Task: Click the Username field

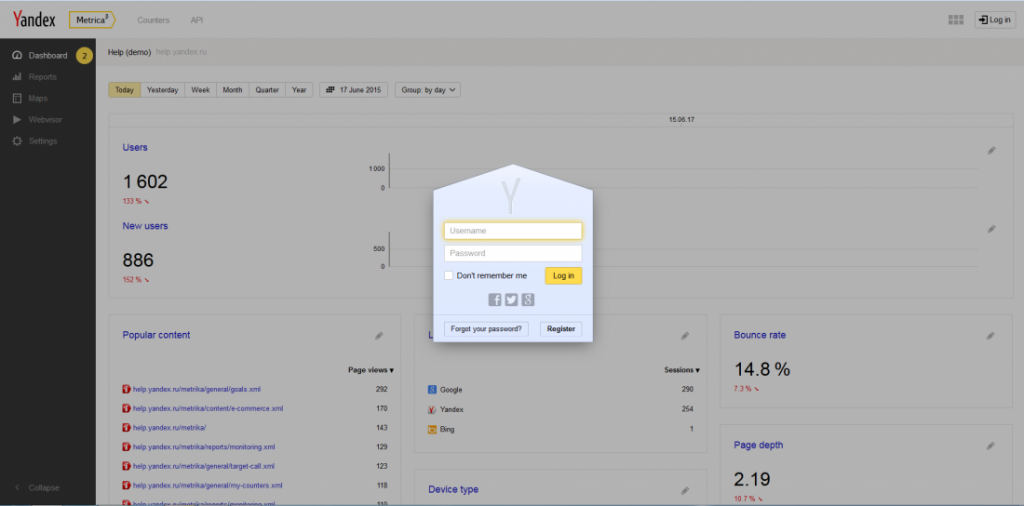Action: tap(513, 230)
